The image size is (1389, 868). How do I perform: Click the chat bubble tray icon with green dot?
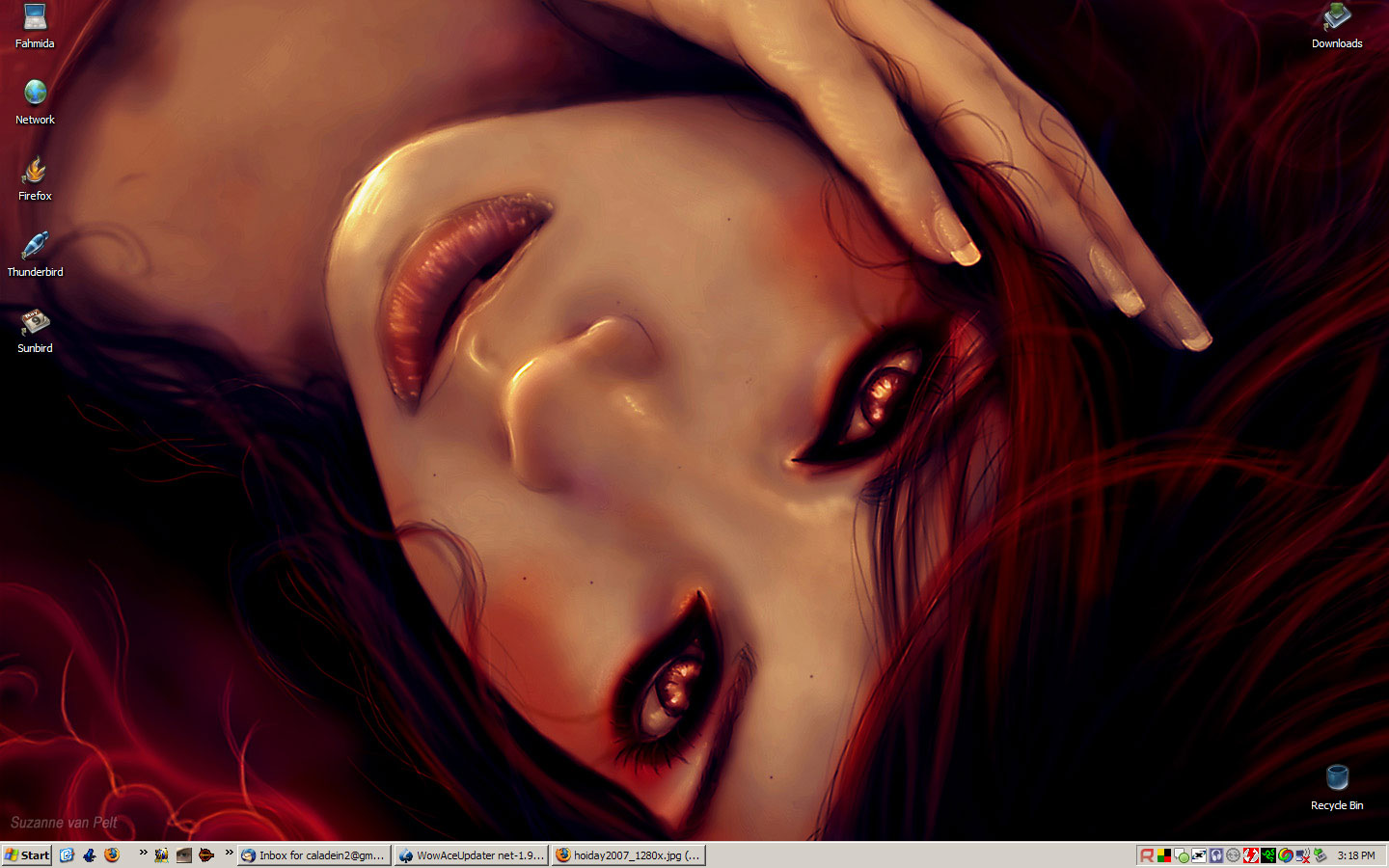1182,855
